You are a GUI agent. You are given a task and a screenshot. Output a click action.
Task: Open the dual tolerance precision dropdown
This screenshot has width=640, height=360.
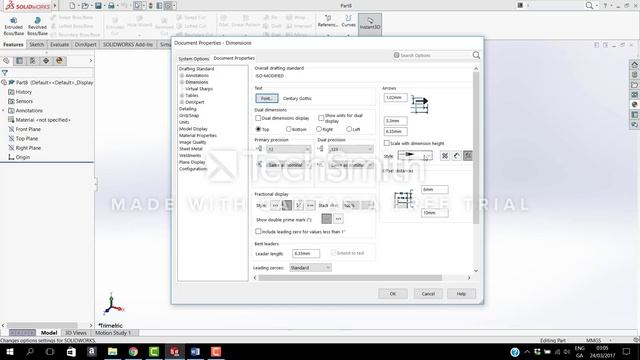coord(351,165)
